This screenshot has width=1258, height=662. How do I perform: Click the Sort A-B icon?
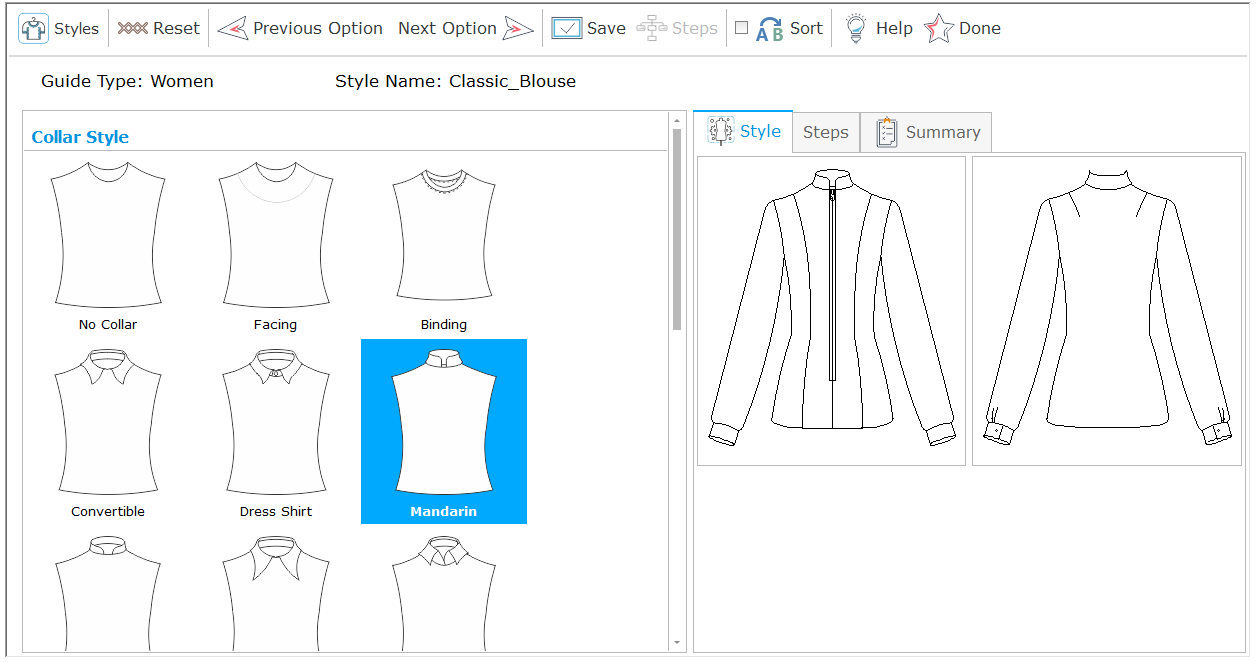click(769, 29)
